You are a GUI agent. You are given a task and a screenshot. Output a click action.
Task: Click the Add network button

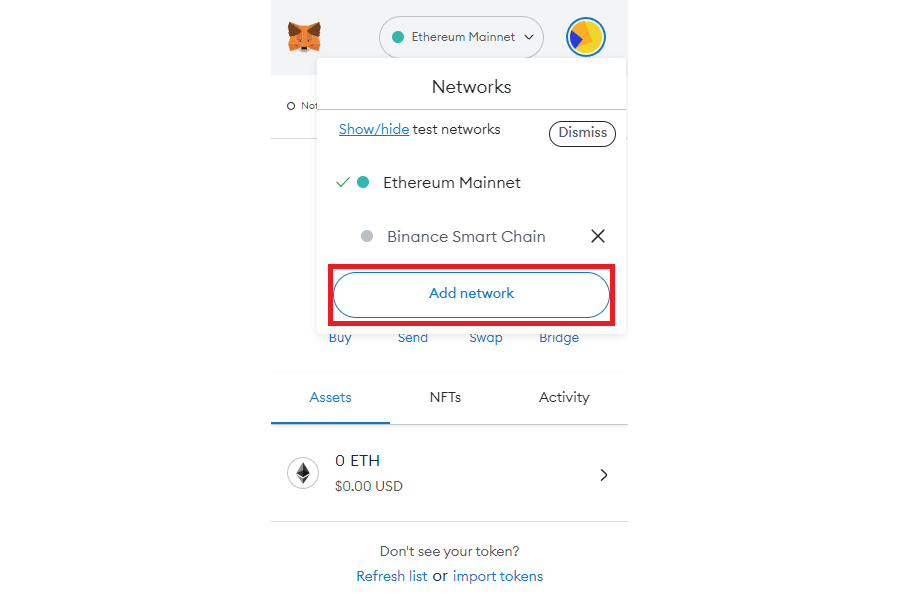471,295
